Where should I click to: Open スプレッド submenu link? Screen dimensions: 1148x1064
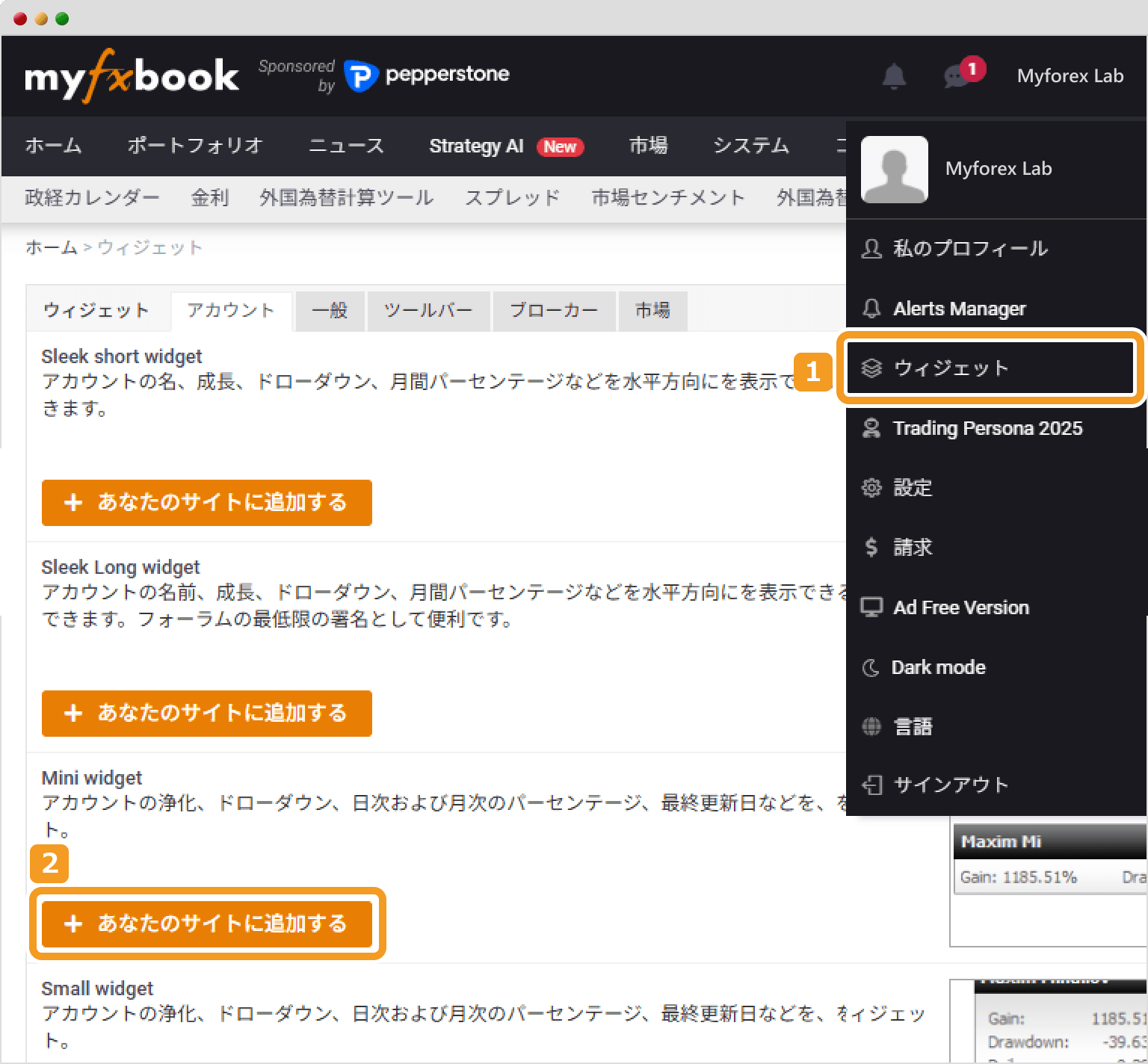pos(513,197)
